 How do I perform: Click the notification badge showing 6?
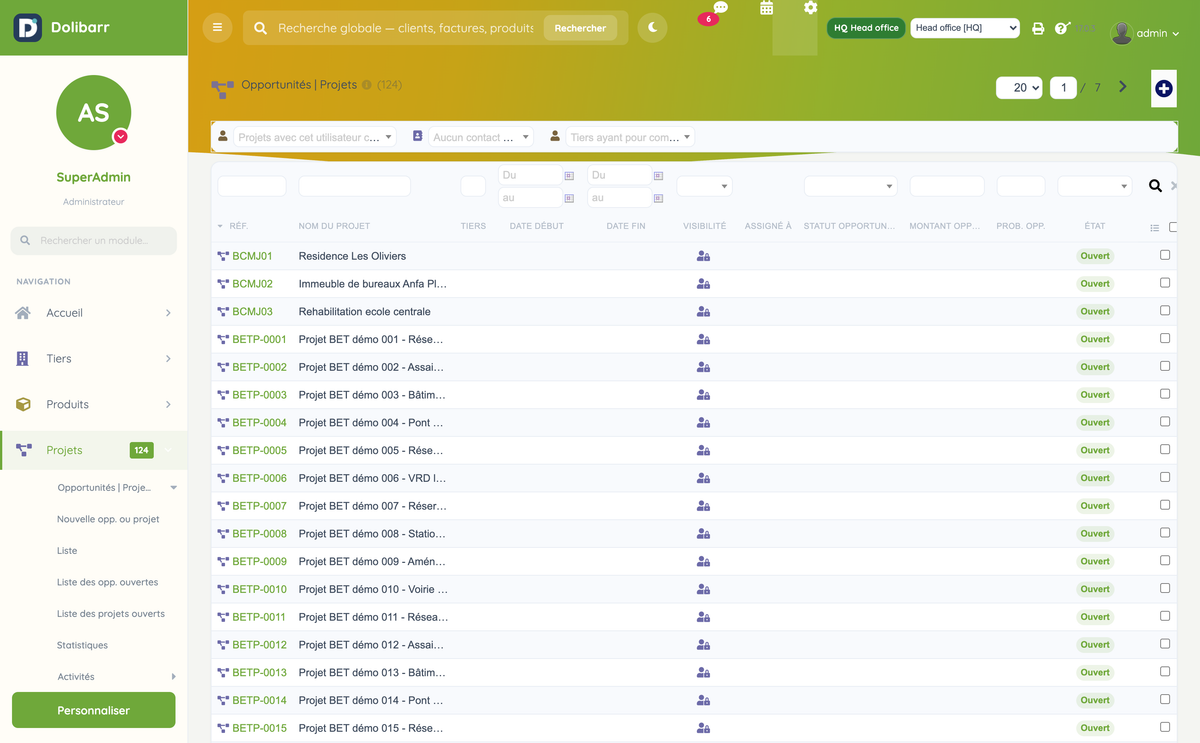pos(708,19)
